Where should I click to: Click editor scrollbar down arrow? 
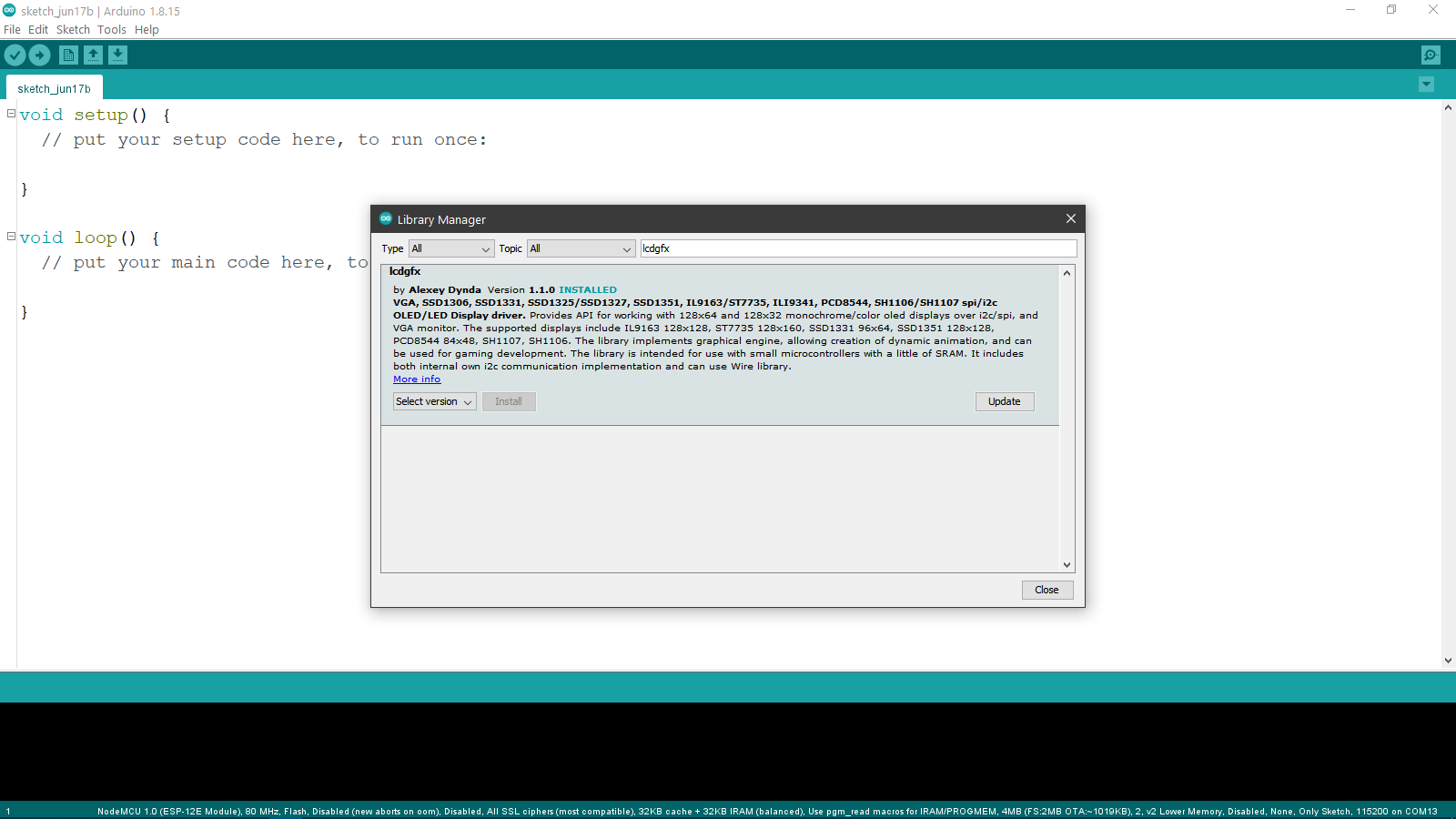point(1448,661)
